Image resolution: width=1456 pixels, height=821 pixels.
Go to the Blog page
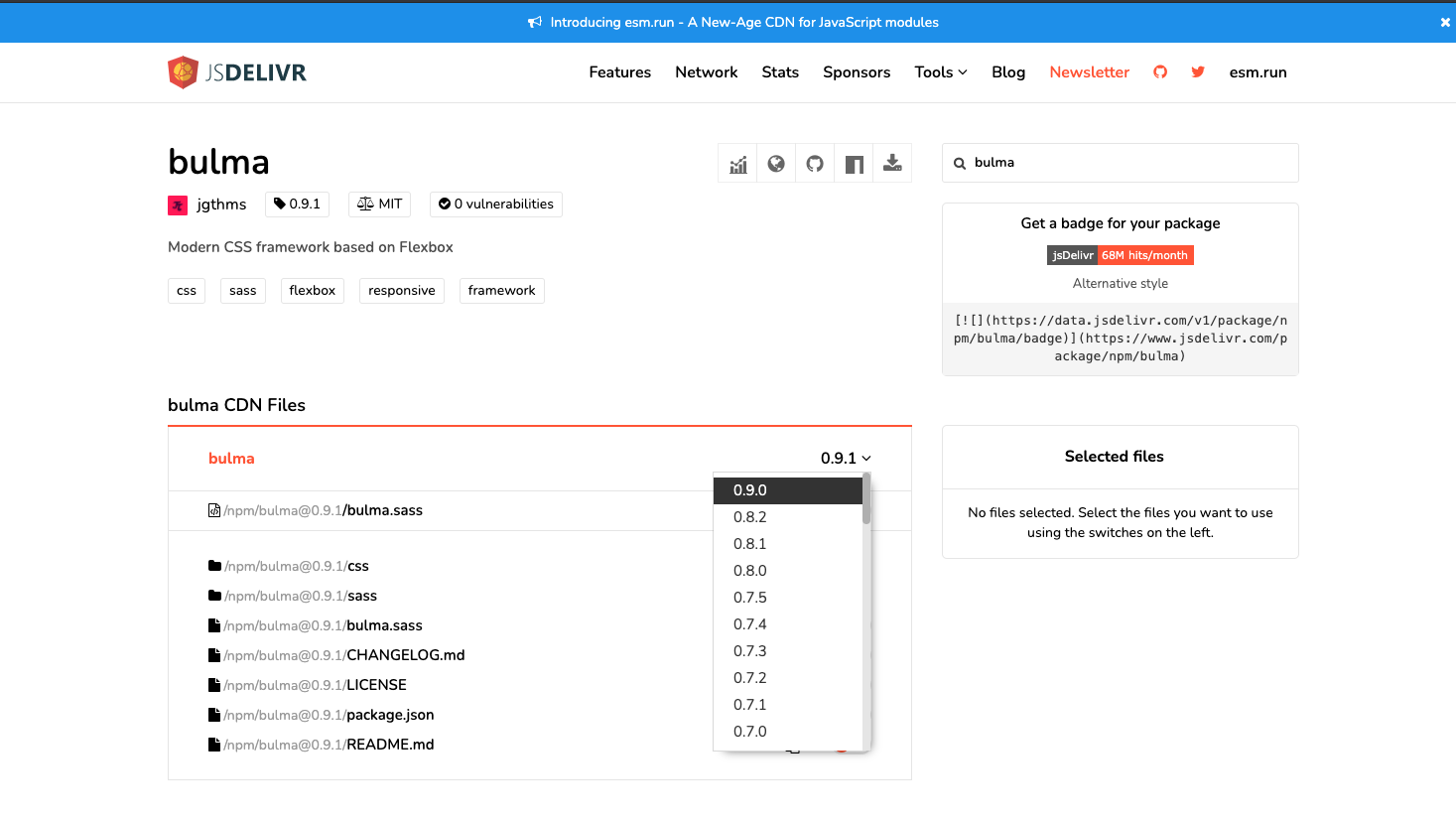click(1008, 71)
